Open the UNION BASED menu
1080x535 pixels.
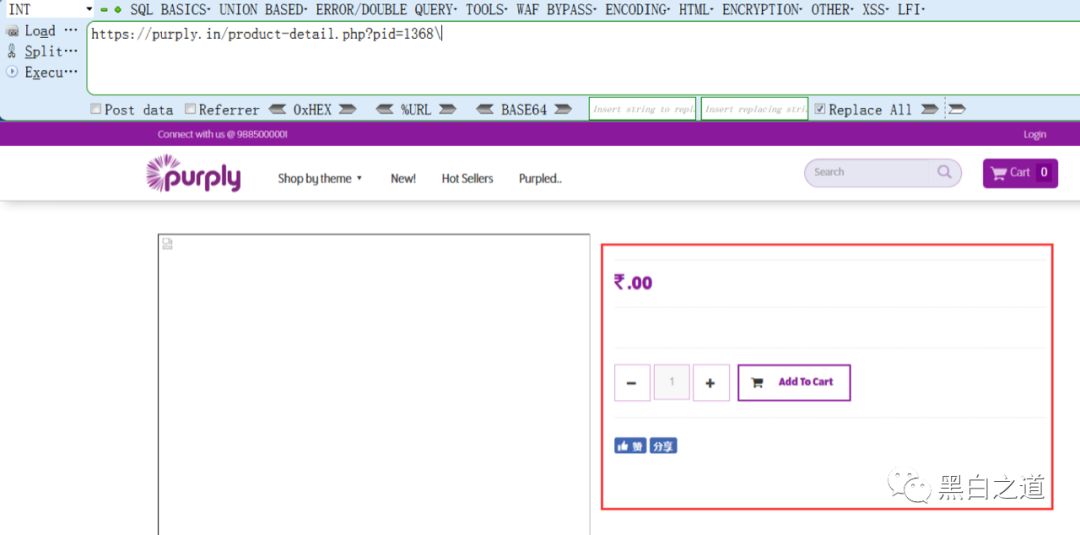click(262, 10)
